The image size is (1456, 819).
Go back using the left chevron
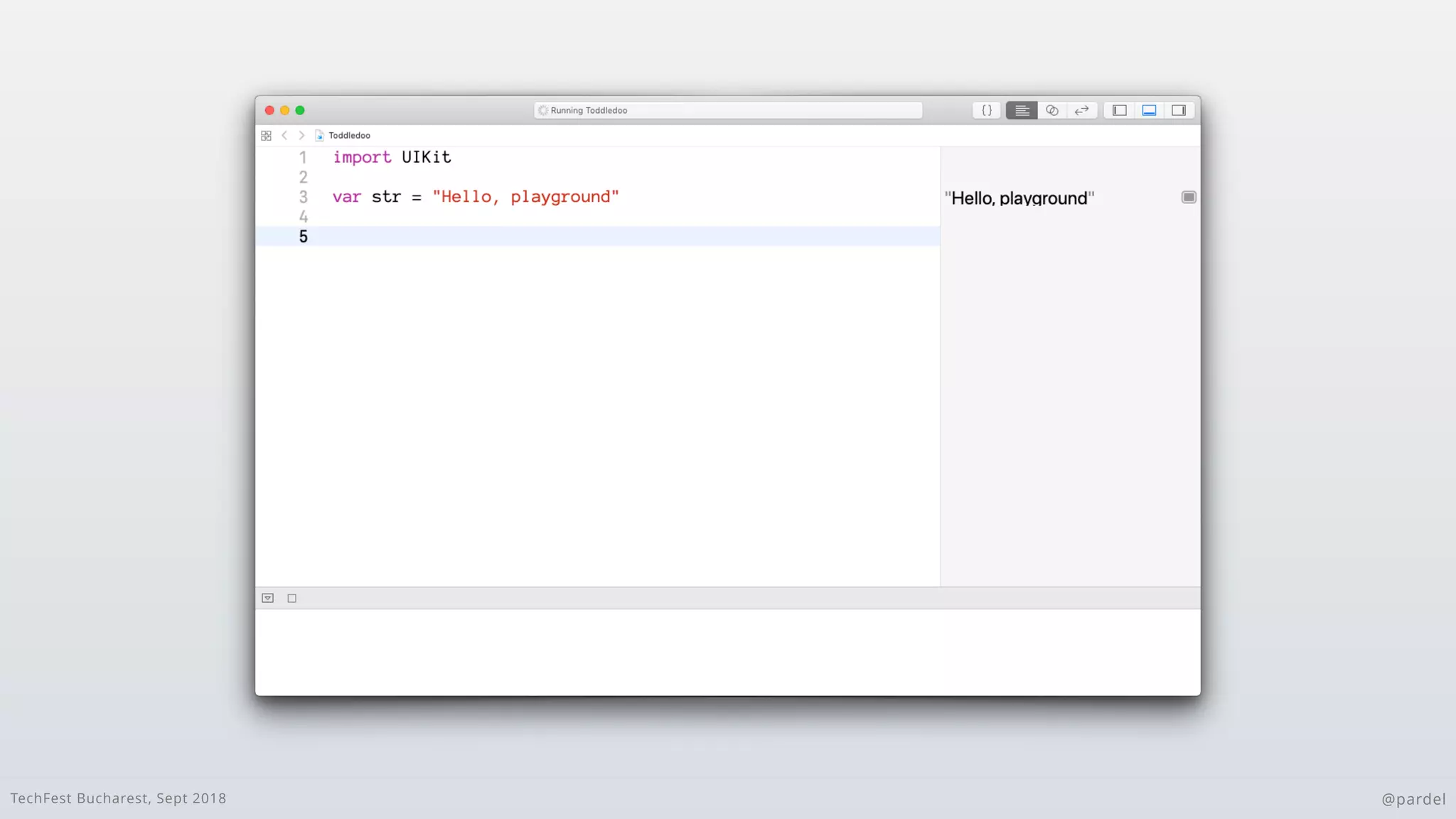point(284,135)
